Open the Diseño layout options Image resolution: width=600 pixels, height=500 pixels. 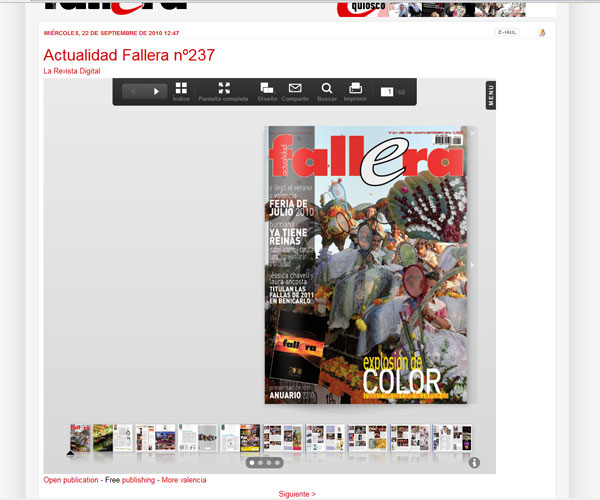(x=267, y=91)
